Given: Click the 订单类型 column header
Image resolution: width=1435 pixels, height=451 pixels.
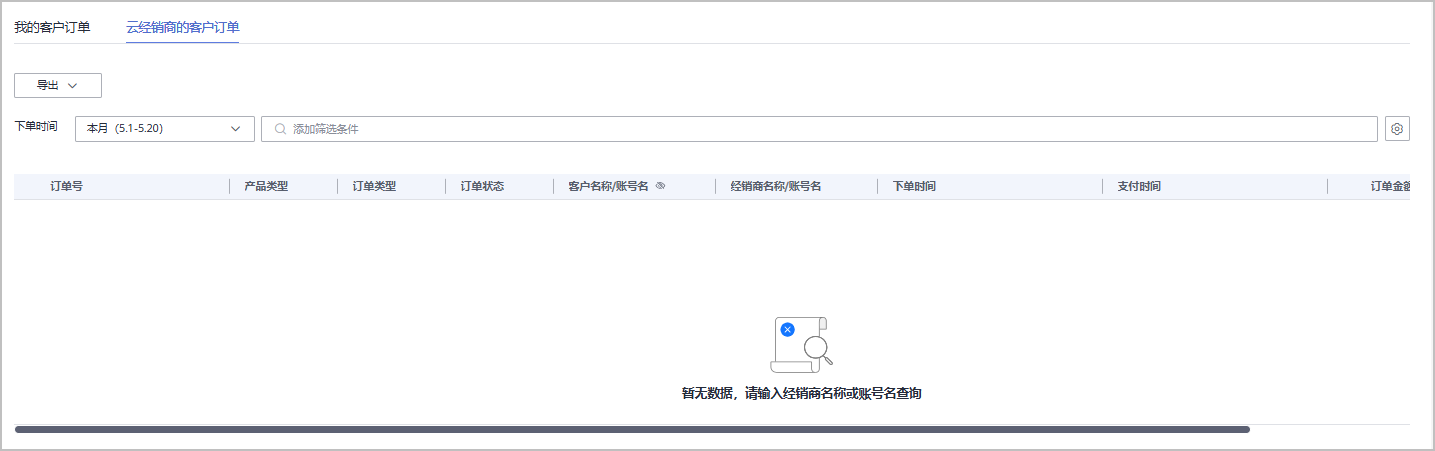Looking at the screenshot, I should click(x=374, y=186).
